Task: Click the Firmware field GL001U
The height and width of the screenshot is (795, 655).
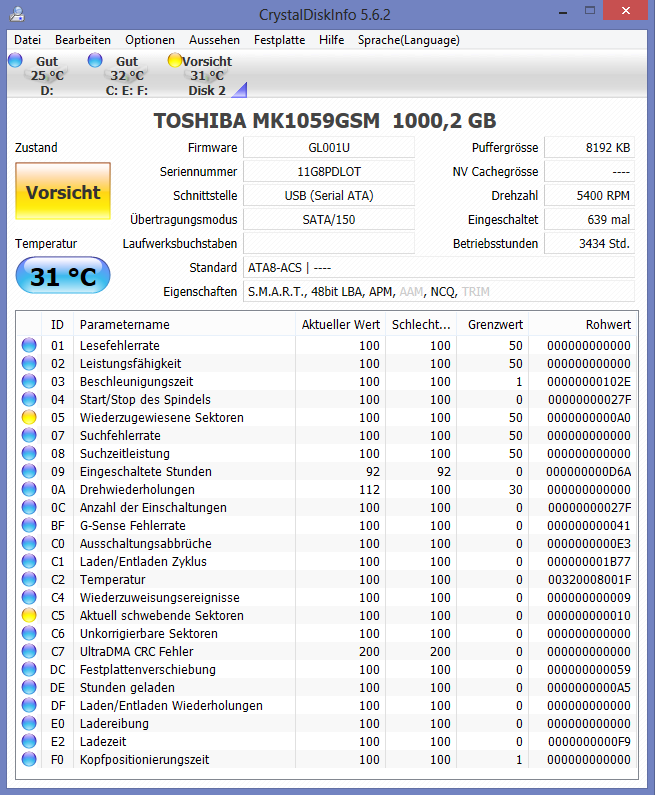Action: click(x=329, y=148)
